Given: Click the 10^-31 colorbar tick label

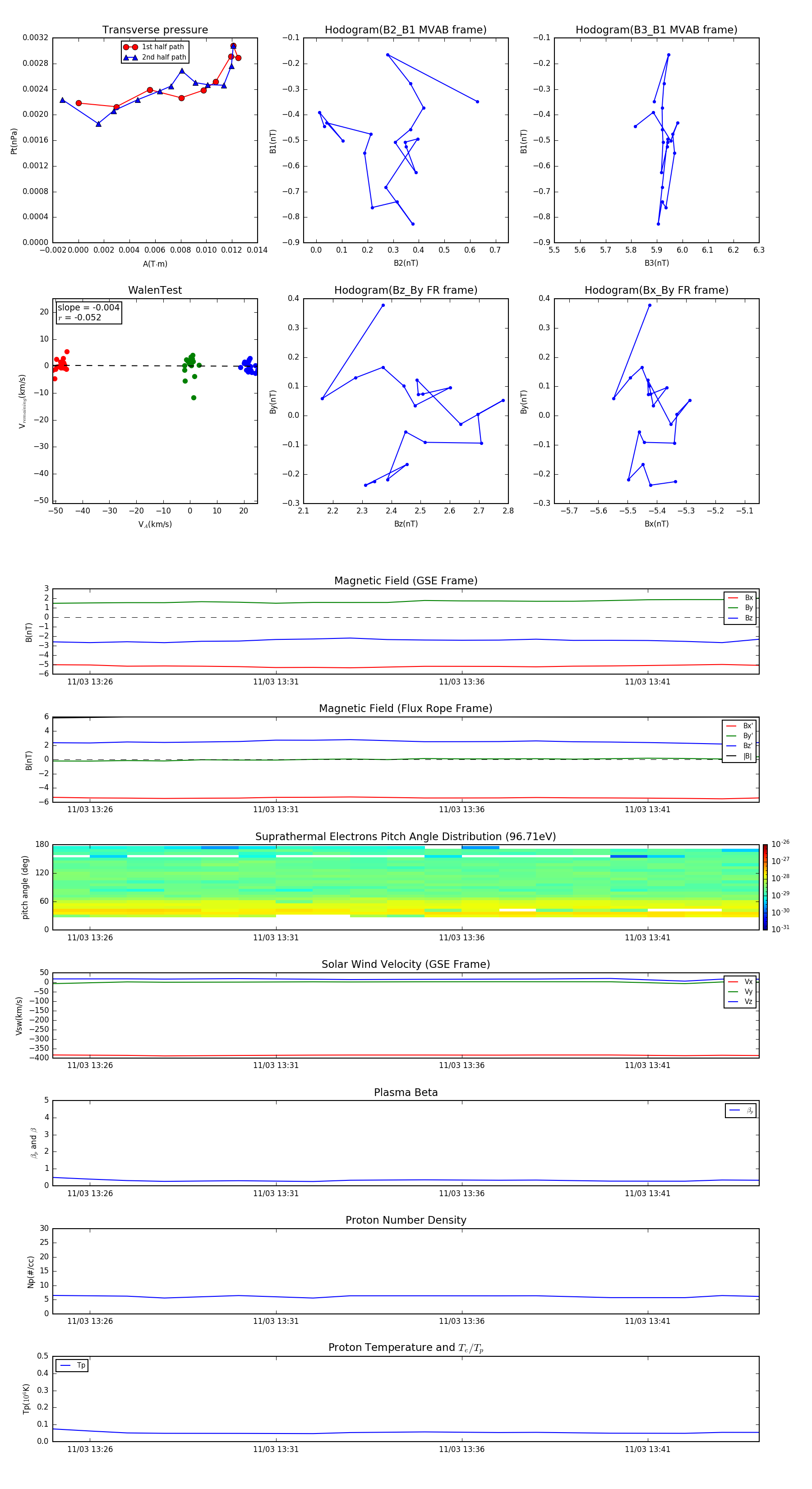Looking at the screenshot, I should 780,929.
